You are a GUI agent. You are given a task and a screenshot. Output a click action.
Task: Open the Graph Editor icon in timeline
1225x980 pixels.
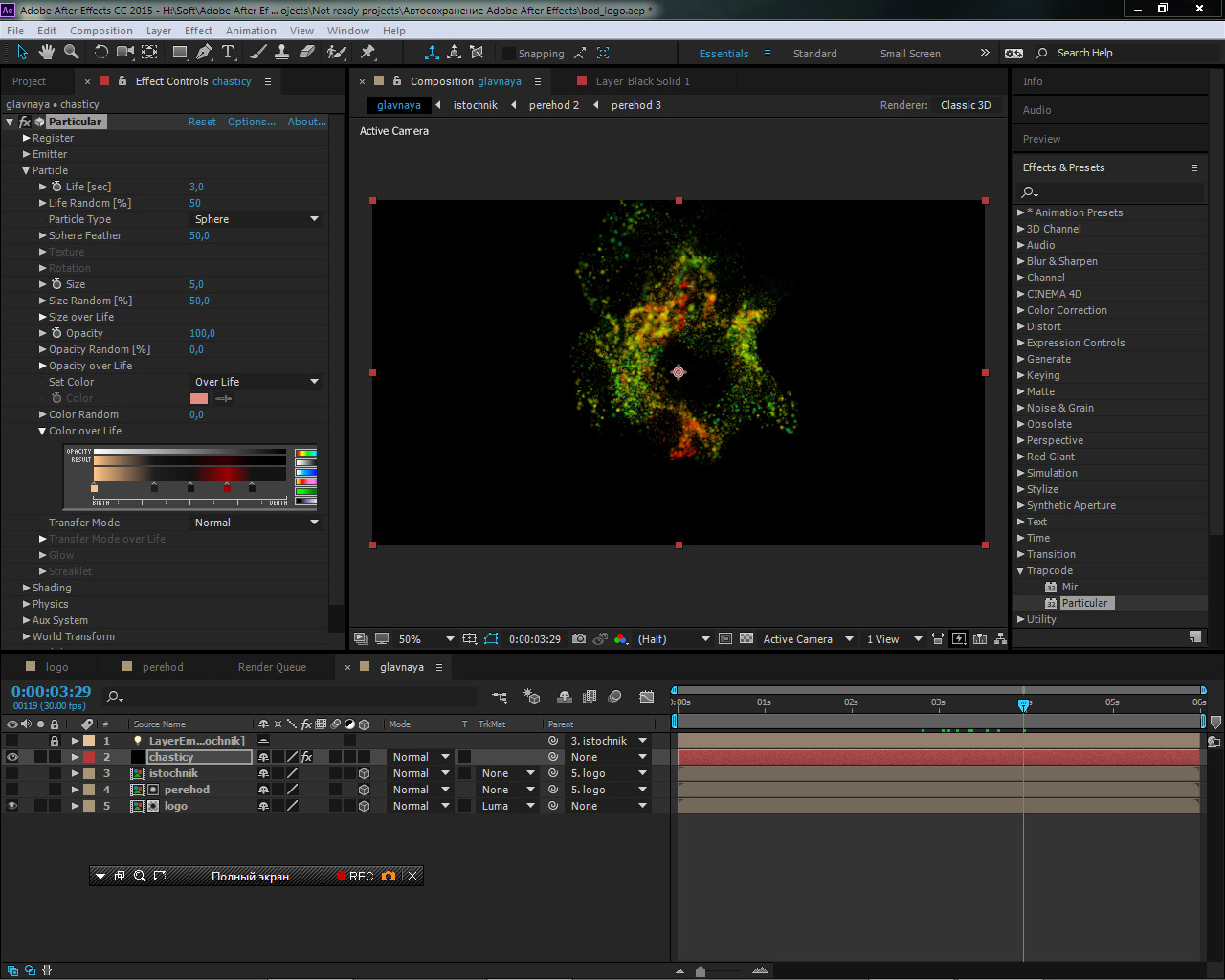pyautogui.click(x=647, y=697)
